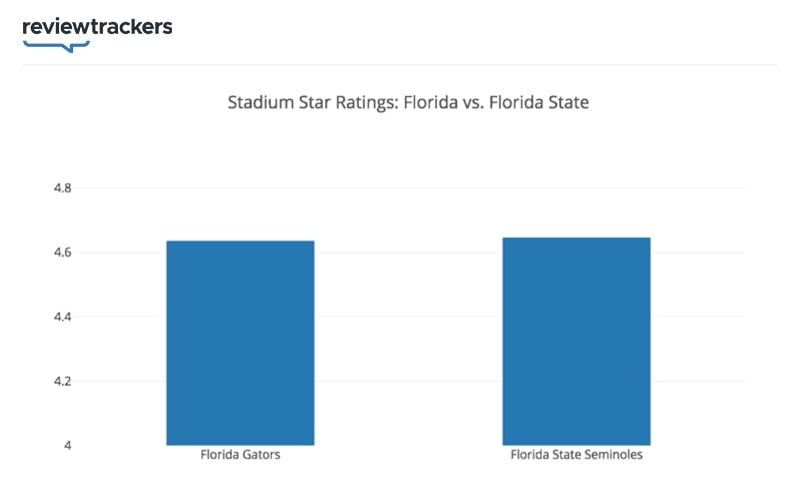This screenshot has height=496, width=800.
Task: Click the word Florida State in title
Action: pyautogui.click(x=539, y=102)
